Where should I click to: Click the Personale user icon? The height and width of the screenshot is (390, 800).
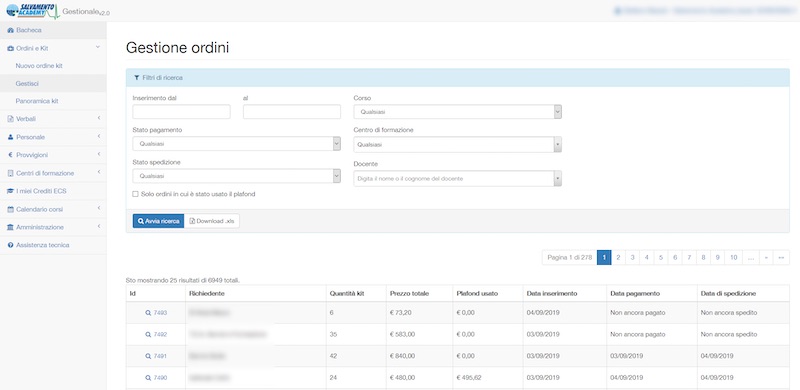(x=11, y=137)
